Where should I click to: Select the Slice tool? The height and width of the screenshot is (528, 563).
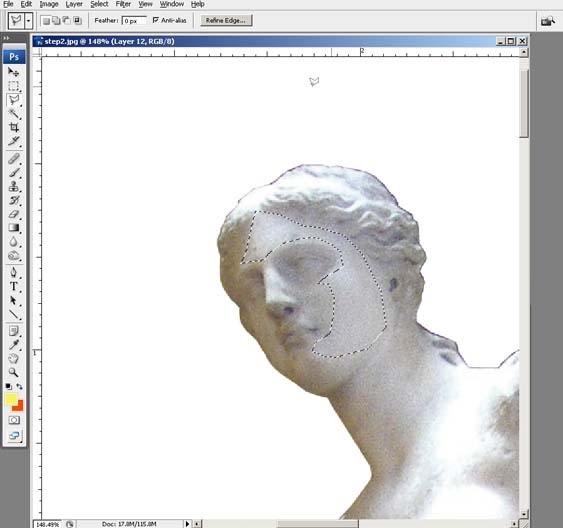tap(14, 141)
